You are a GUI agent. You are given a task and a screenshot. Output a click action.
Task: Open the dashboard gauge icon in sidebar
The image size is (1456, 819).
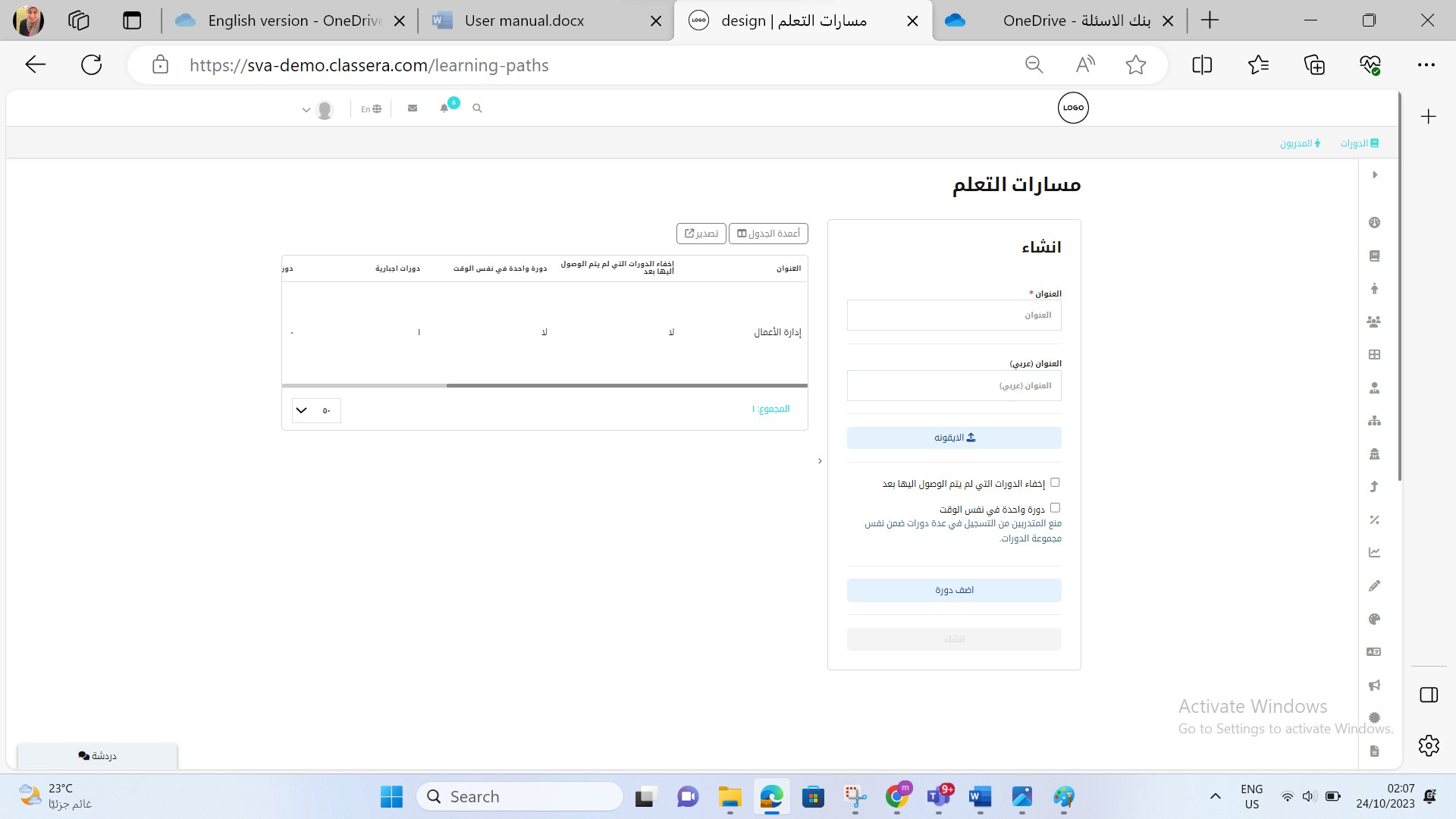(1374, 222)
